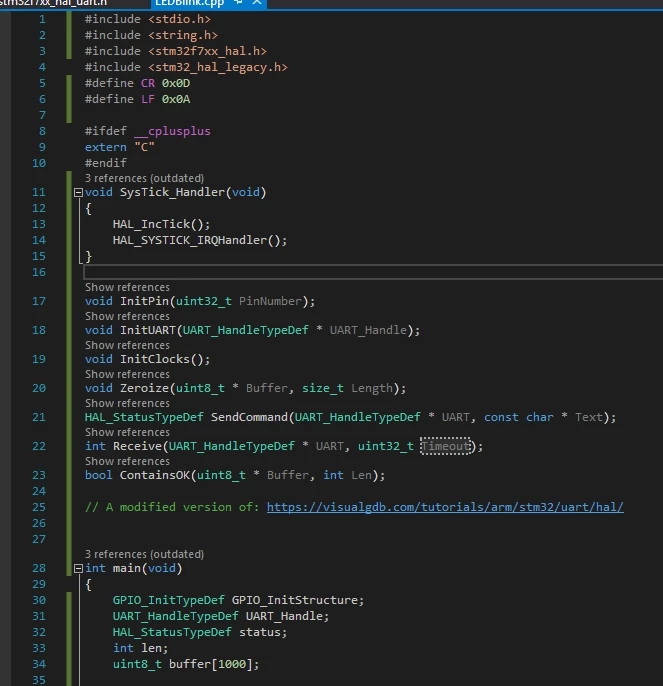Image resolution: width=663 pixels, height=686 pixels.
Task: Close the LEDBlink.cpp tab
Action: 257,3
